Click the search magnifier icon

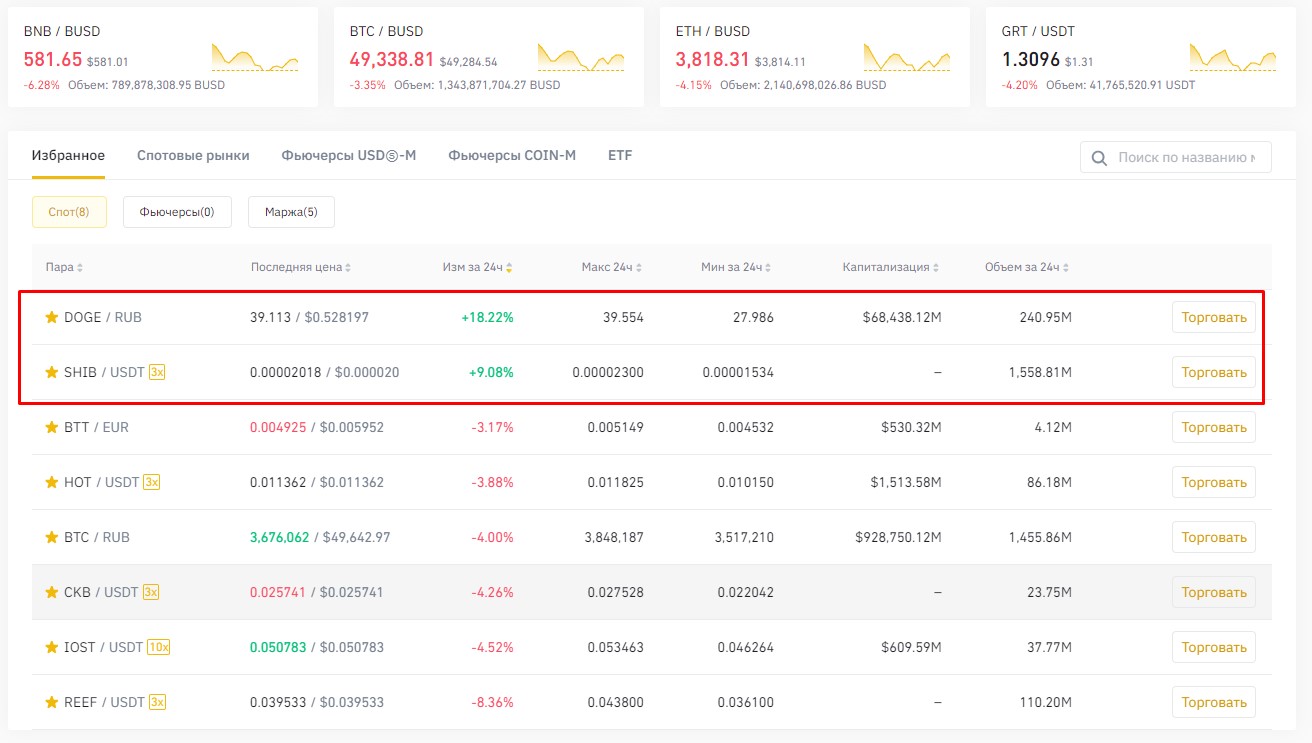pyautogui.click(x=1100, y=158)
